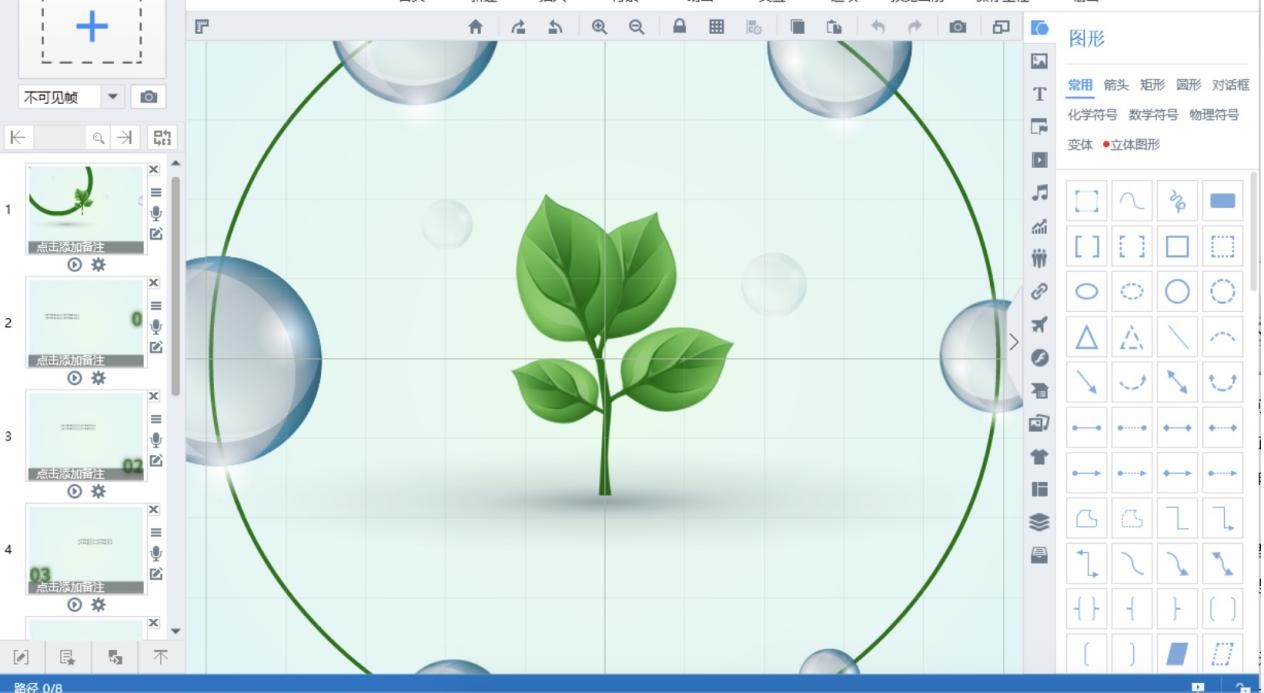The height and width of the screenshot is (693, 1264).
Task: Add a new frame with plus box
Action: pos(92,28)
